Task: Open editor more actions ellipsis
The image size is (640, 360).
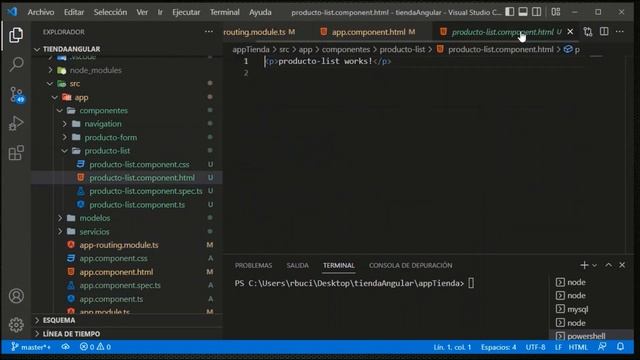Action: click(x=620, y=32)
